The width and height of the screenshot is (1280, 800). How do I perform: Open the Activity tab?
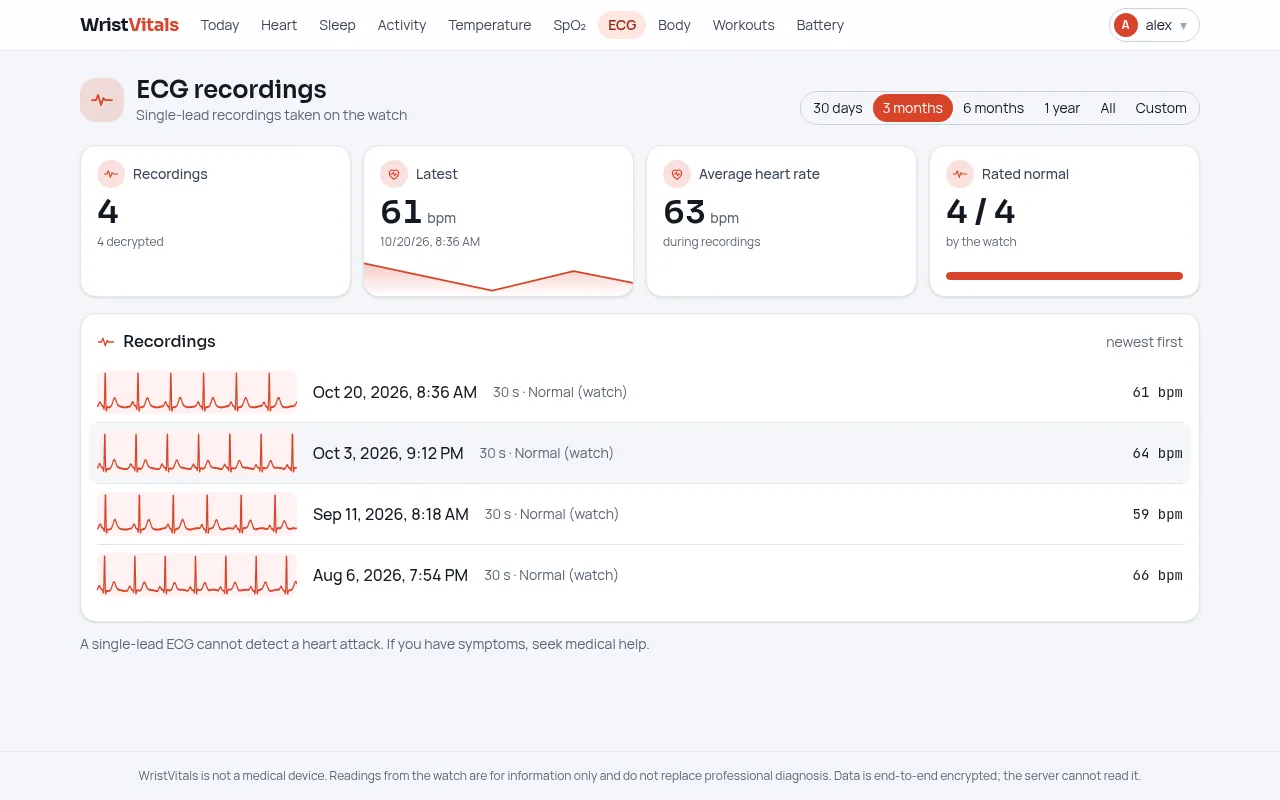[x=402, y=25]
